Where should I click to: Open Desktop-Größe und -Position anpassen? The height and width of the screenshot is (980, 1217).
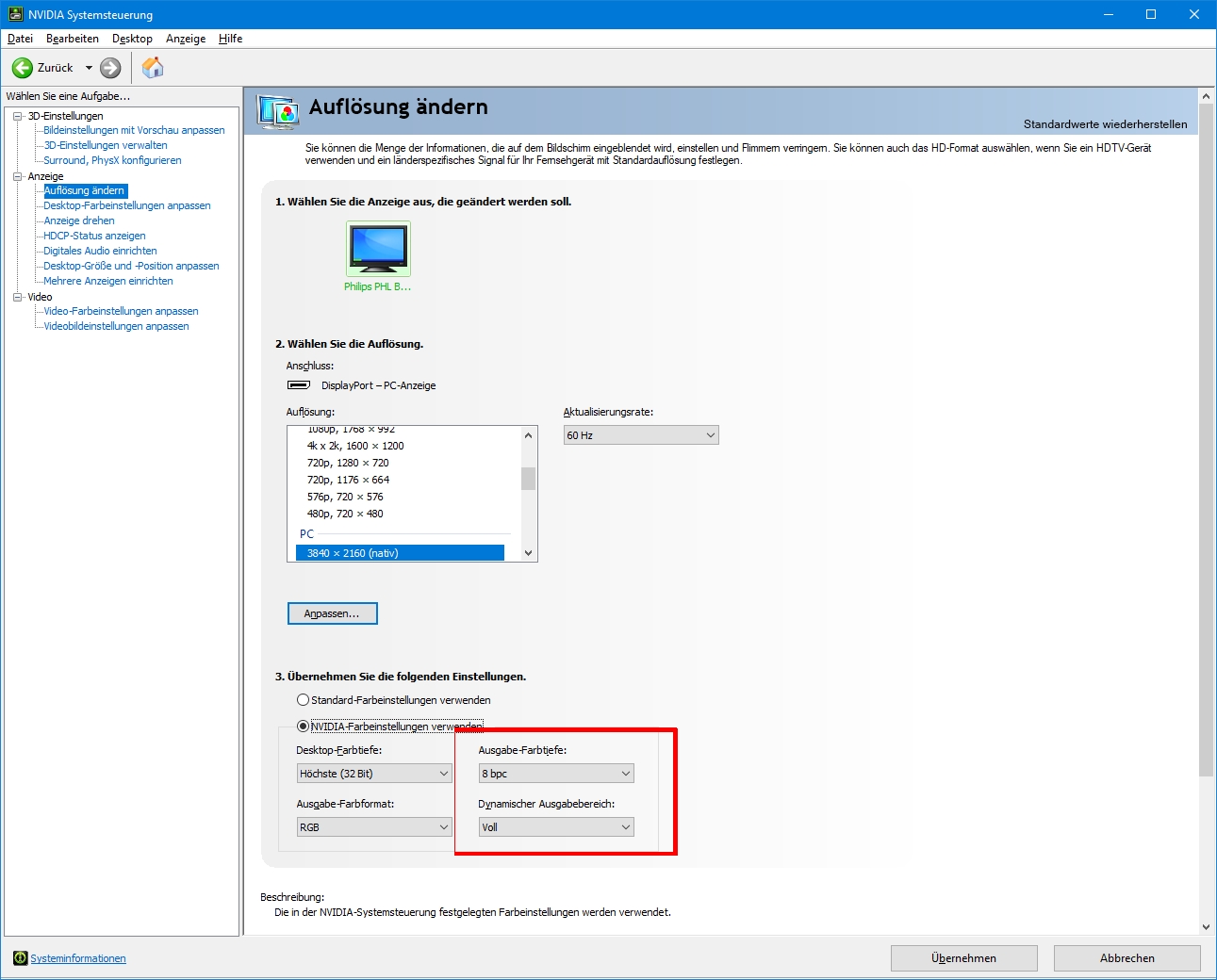pyautogui.click(x=131, y=266)
